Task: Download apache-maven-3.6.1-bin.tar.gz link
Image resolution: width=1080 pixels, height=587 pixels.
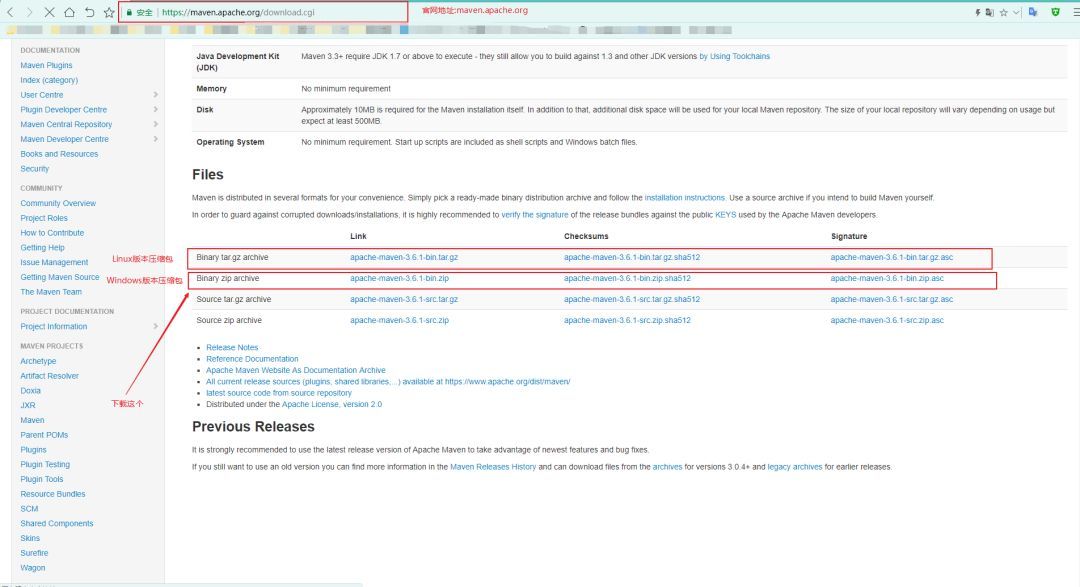Action: (404, 257)
